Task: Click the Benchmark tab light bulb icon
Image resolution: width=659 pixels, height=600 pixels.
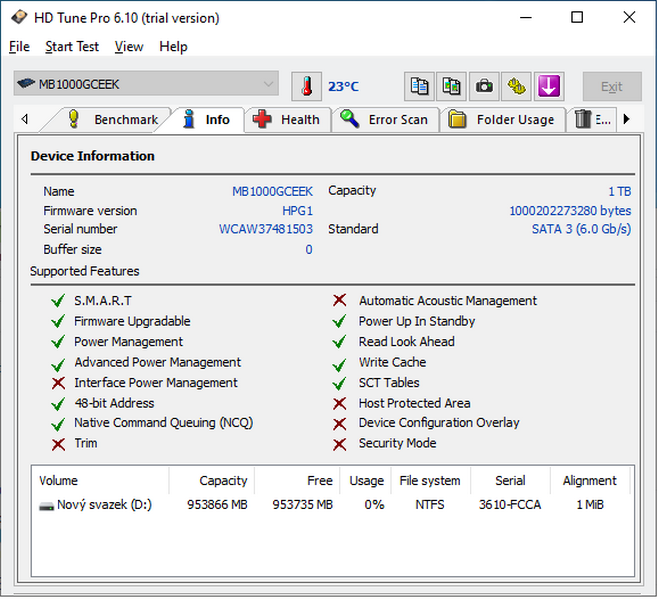Action: coord(74,119)
